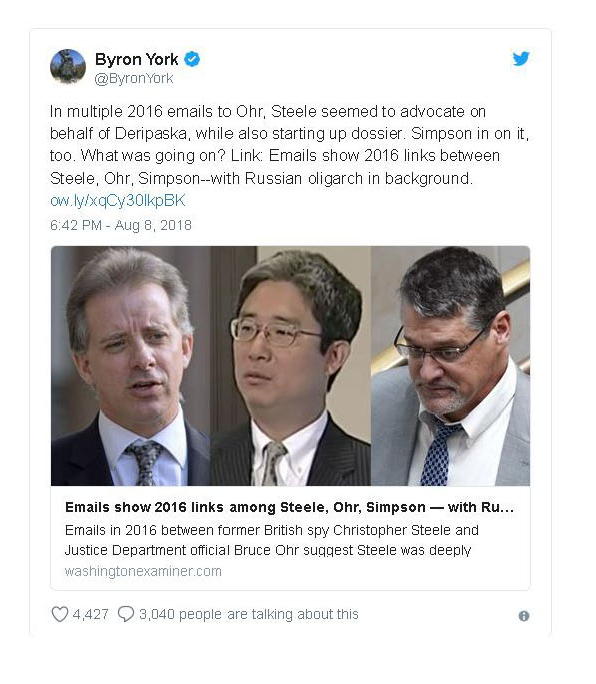Open the three-person article preview image
Image resolution: width=596 pixels, height=684 pixels.
point(291,366)
